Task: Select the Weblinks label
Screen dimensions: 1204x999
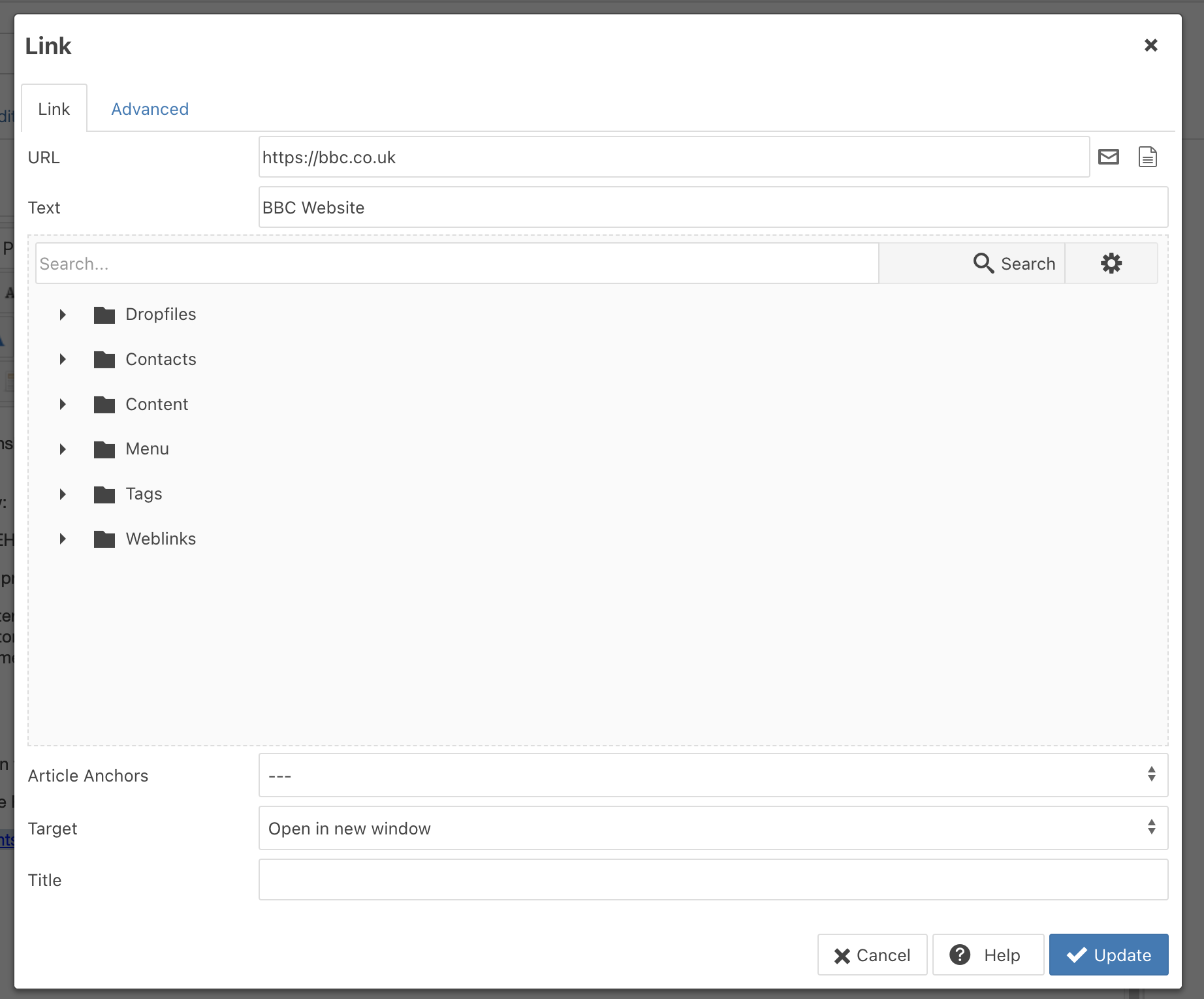Action: [161, 539]
